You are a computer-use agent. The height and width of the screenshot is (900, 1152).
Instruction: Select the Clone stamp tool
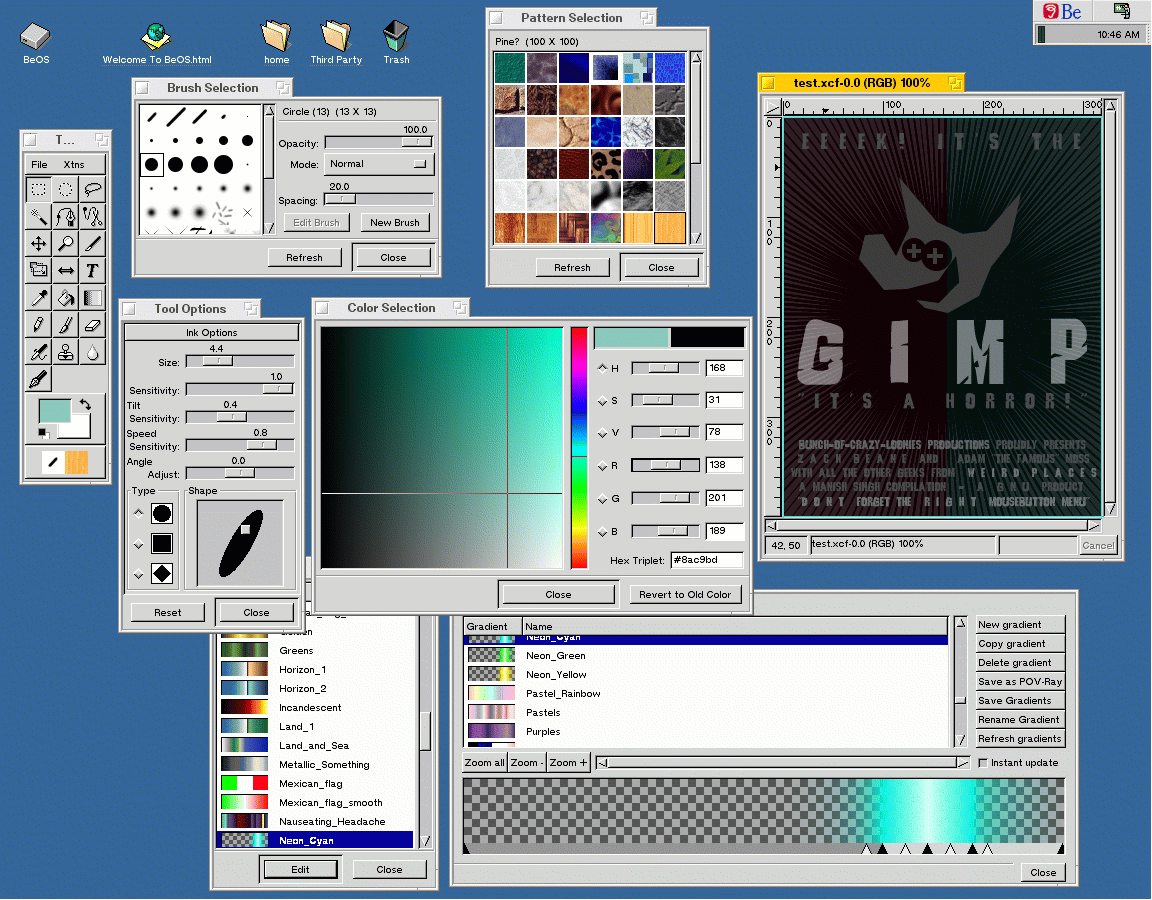[x=65, y=353]
